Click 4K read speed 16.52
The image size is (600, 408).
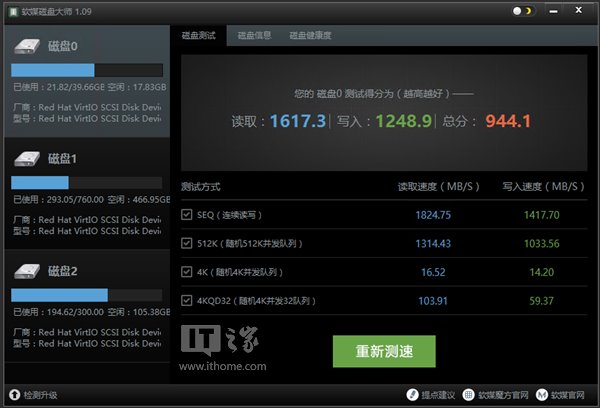tap(433, 272)
